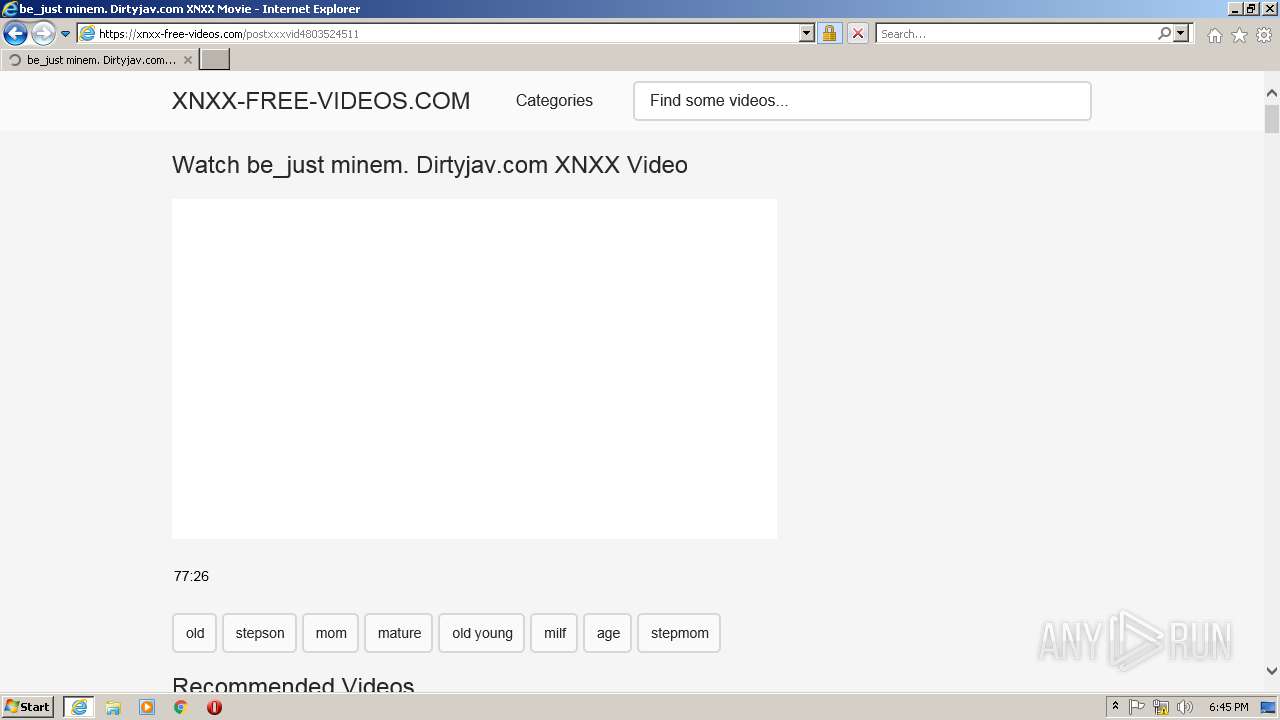This screenshot has height=720, width=1280.
Task: Open the browser Home icon
Action: click(1214, 35)
